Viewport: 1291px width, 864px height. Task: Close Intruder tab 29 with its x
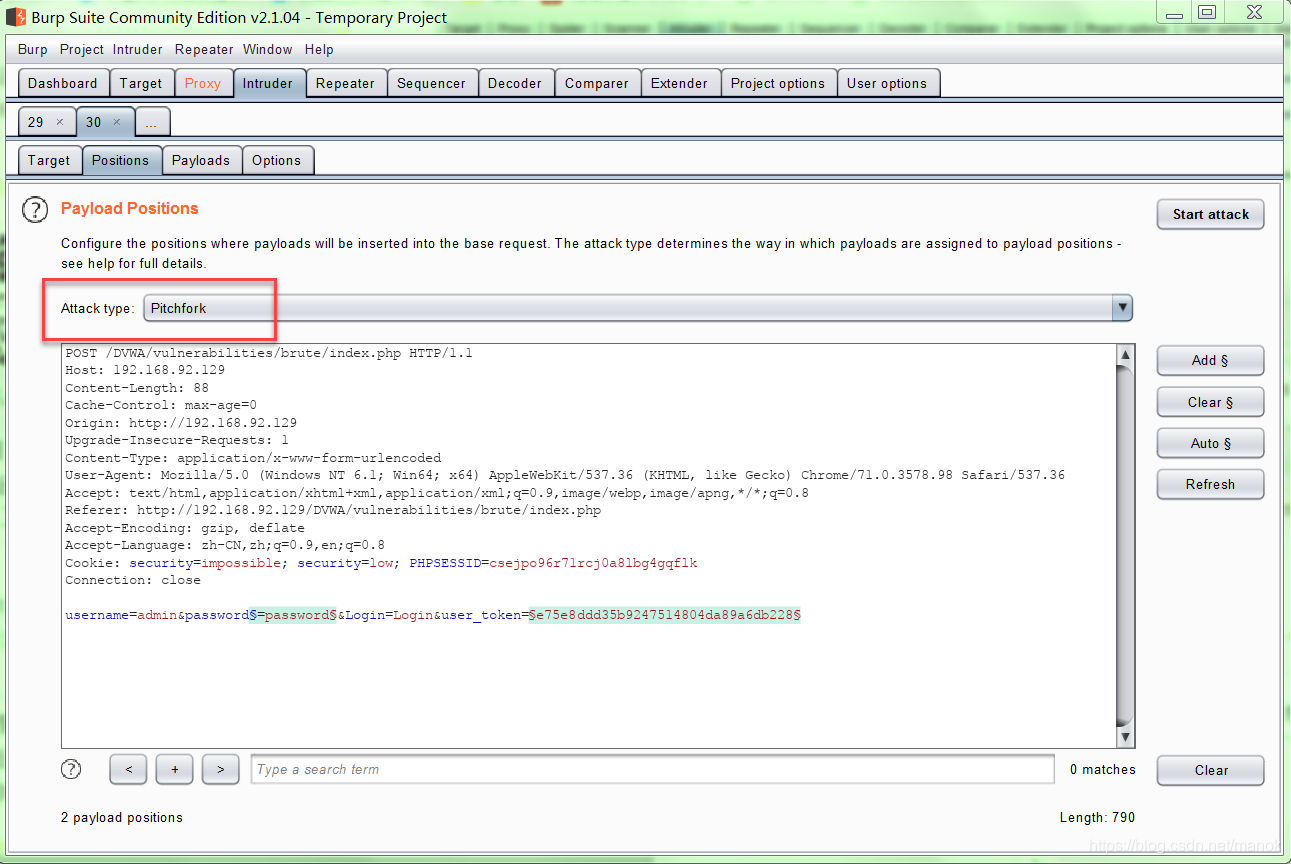point(59,122)
